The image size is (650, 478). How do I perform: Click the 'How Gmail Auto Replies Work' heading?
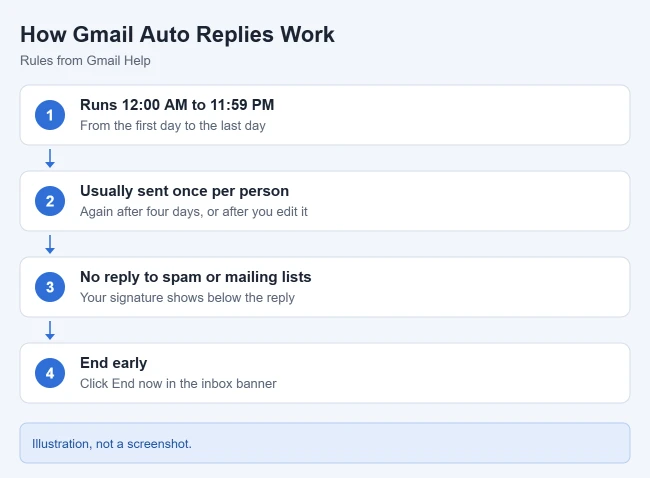pyautogui.click(x=177, y=34)
